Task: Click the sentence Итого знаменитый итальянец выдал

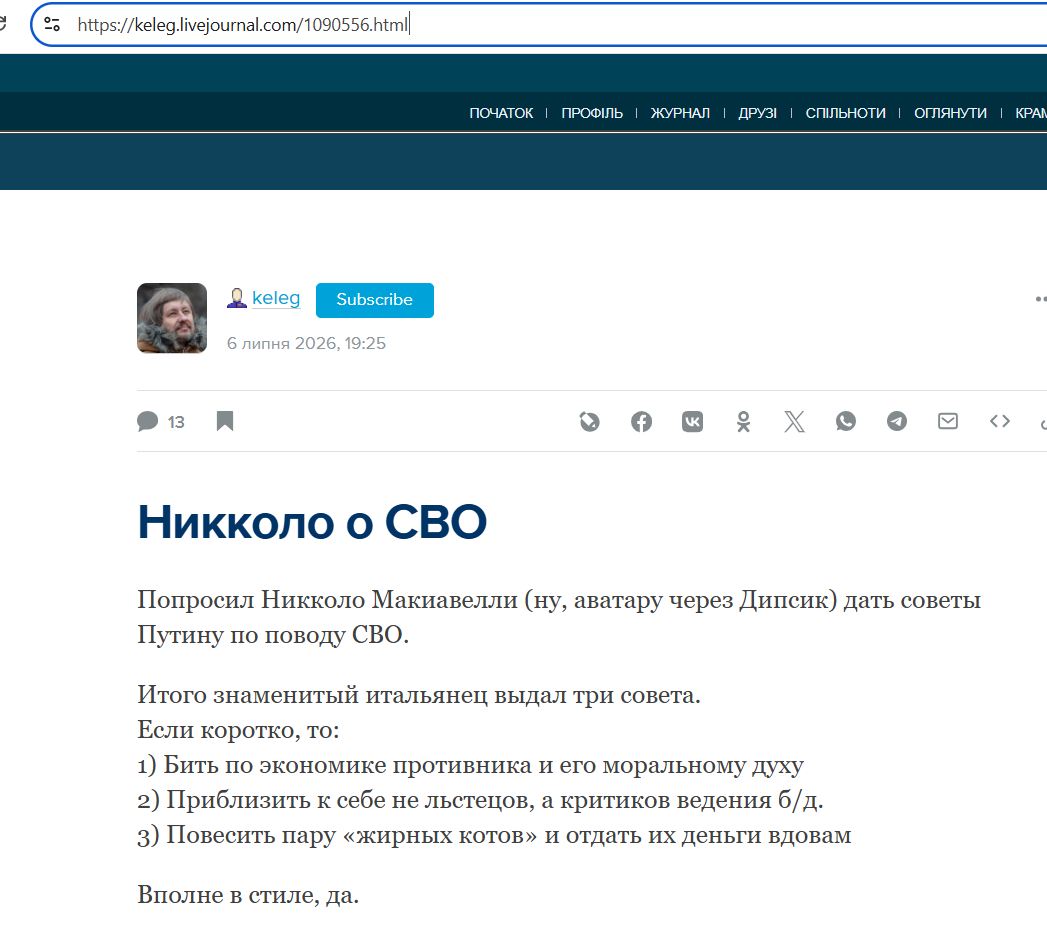Action: 419,695
